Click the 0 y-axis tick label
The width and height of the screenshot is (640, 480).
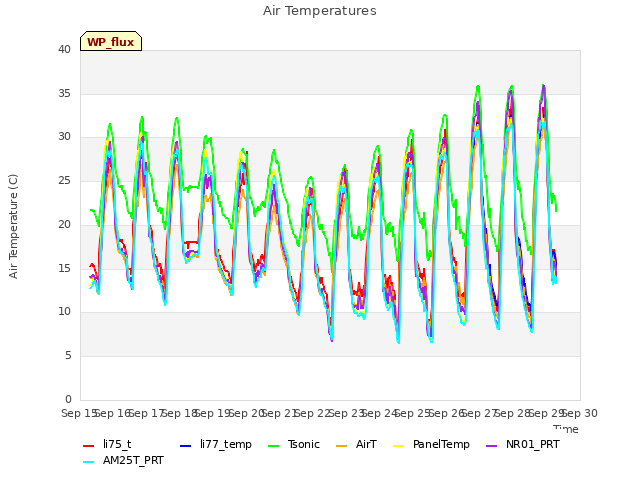68,399
